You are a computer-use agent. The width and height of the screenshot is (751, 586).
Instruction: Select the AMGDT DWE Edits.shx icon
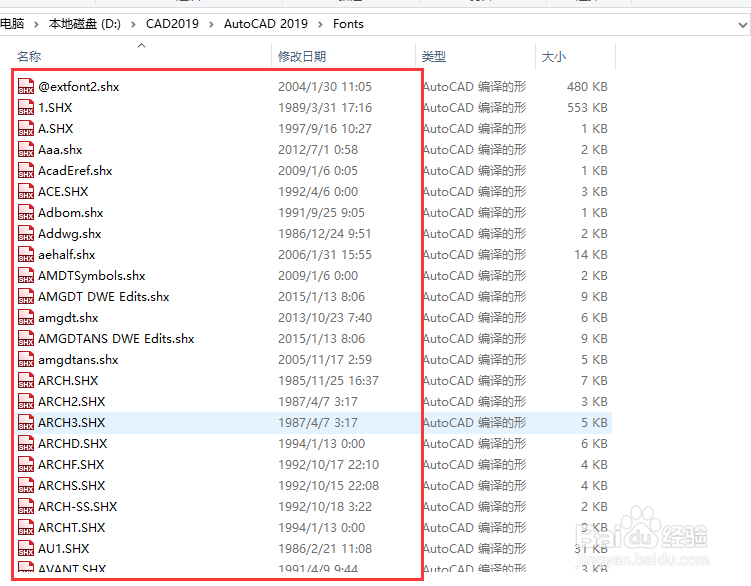(x=26, y=297)
